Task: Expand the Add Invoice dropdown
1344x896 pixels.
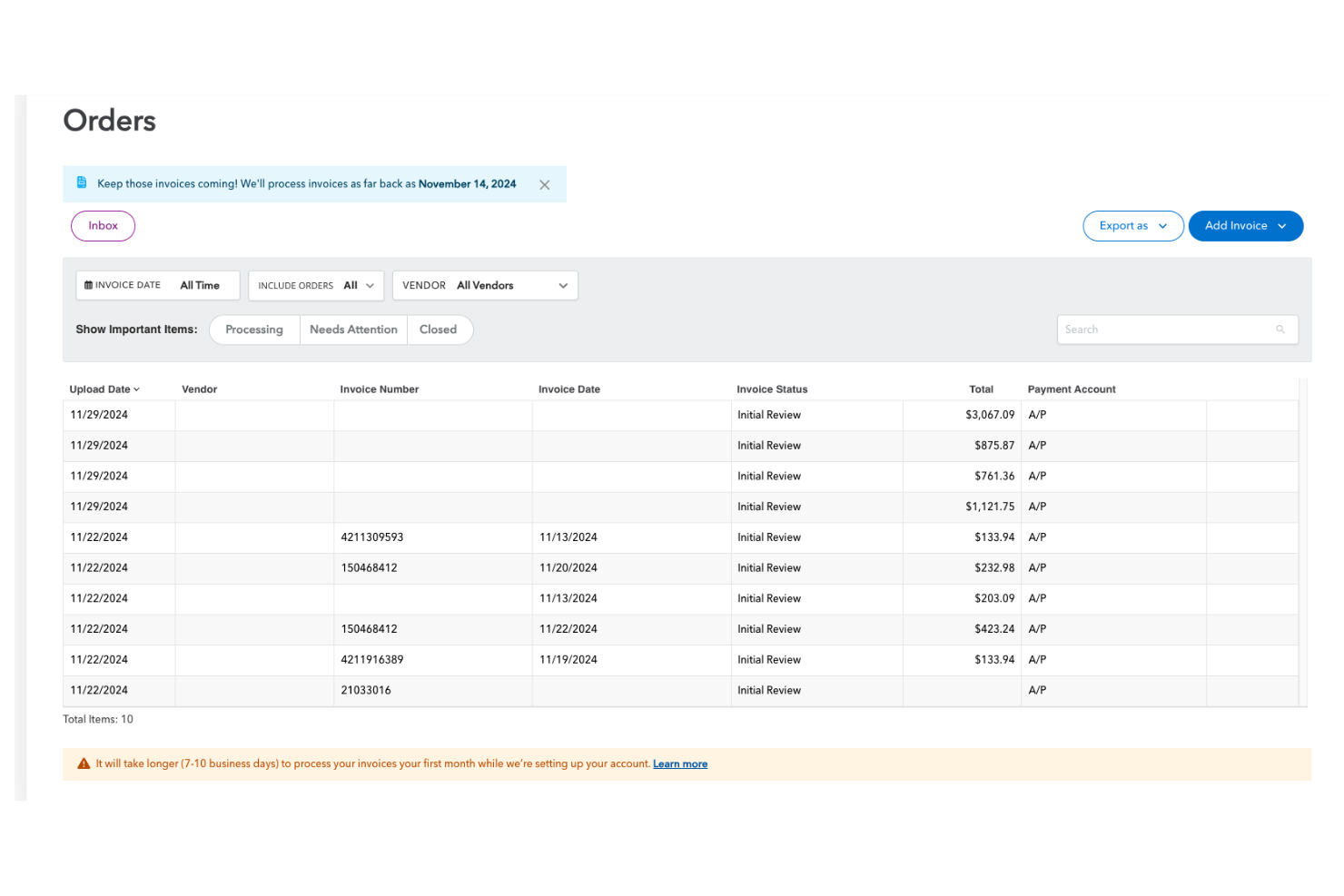Action: pyautogui.click(x=1245, y=225)
